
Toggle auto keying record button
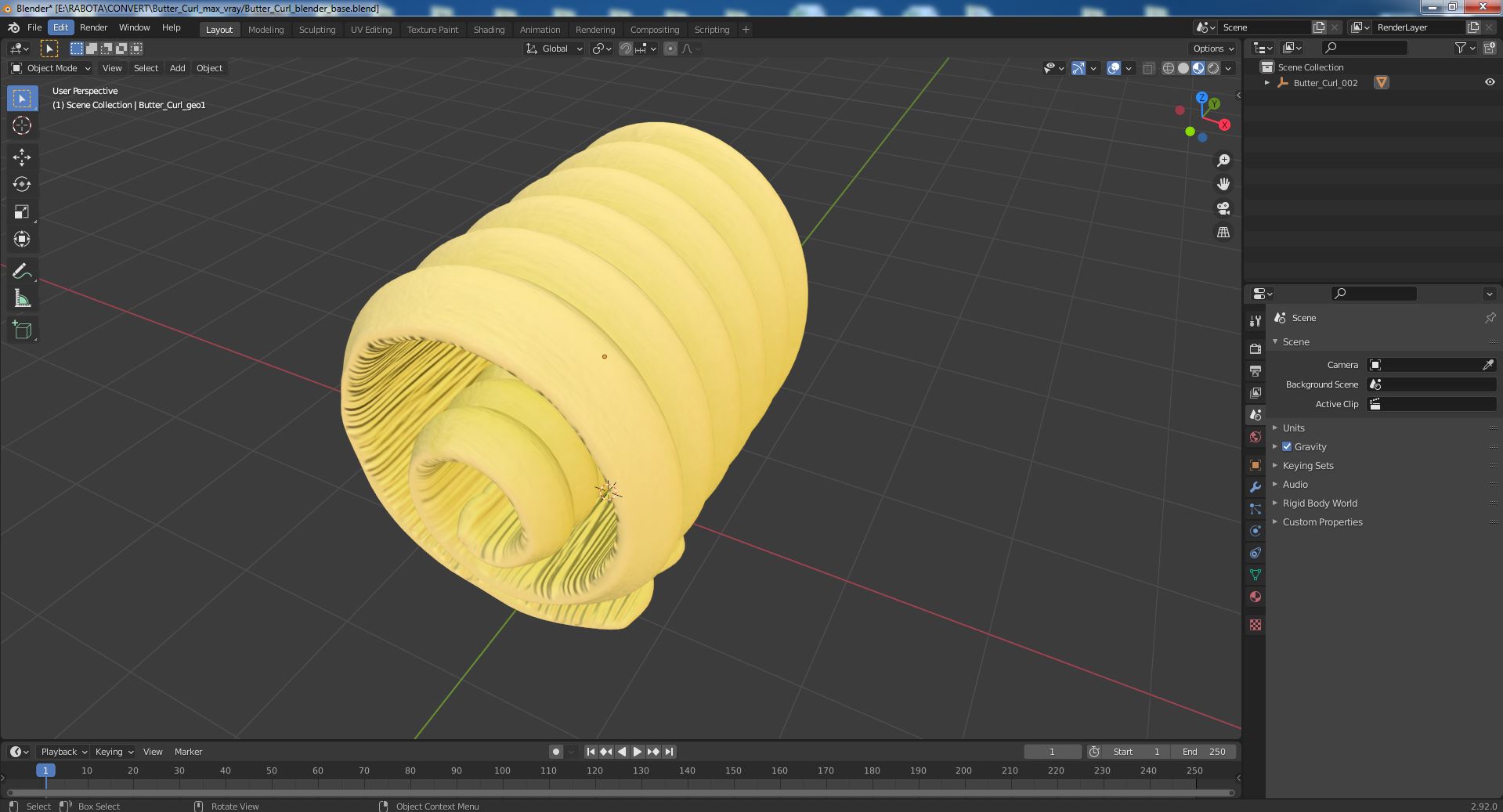tap(555, 752)
